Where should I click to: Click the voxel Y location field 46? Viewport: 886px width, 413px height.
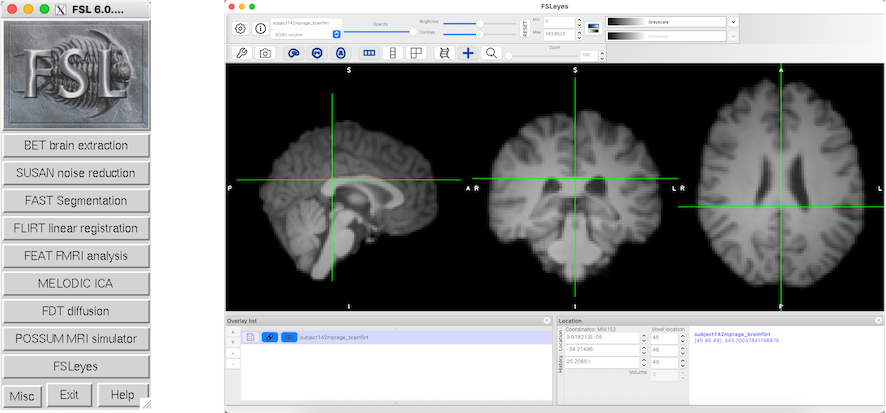click(664, 350)
